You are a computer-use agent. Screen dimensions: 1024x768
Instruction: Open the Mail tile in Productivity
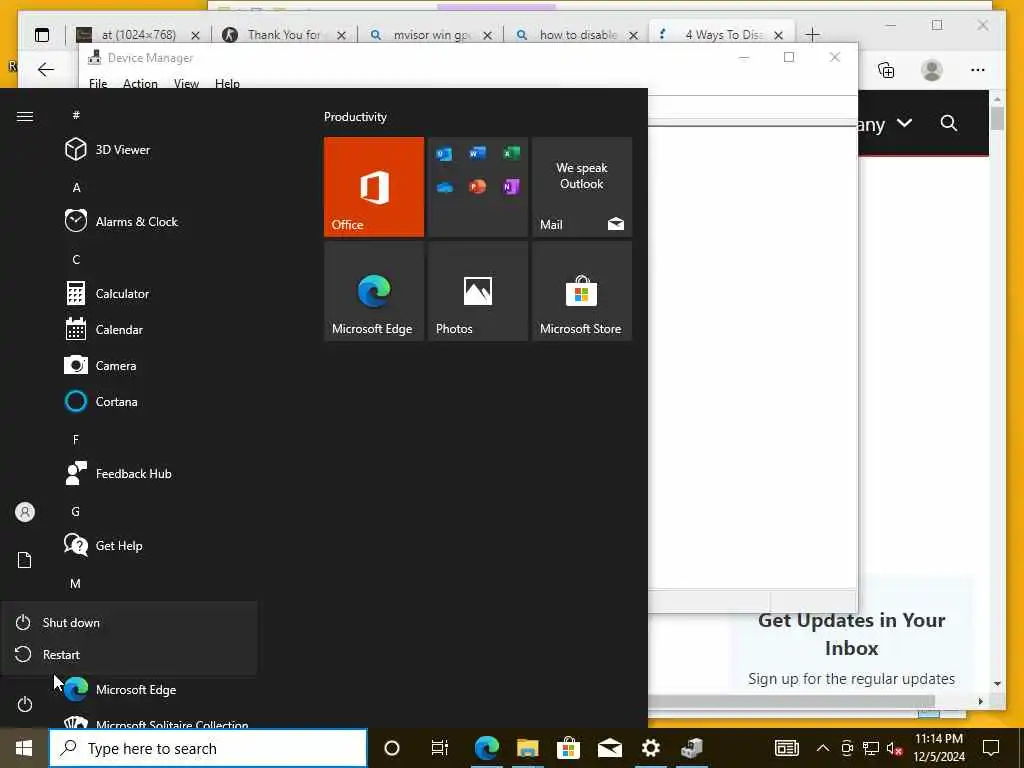click(x=582, y=187)
